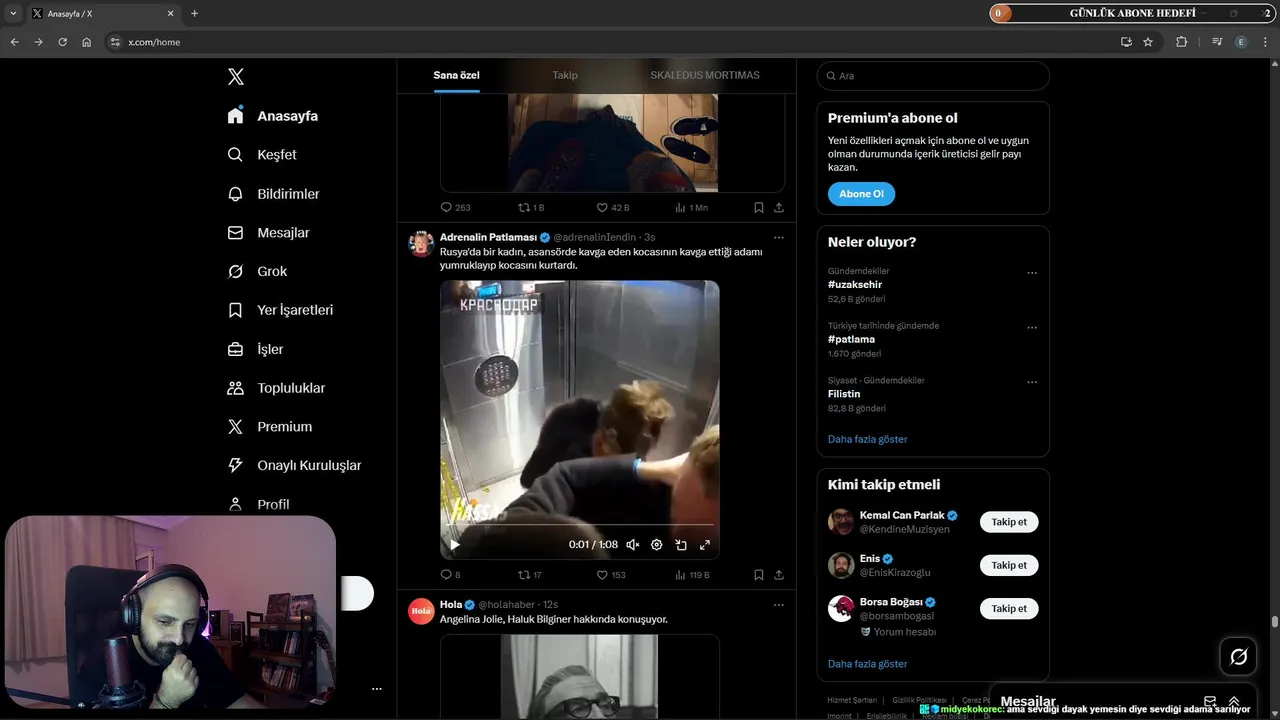Open Hola account avatar
Image resolution: width=1280 pixels, height=720 pixels.
click(421, 611)
